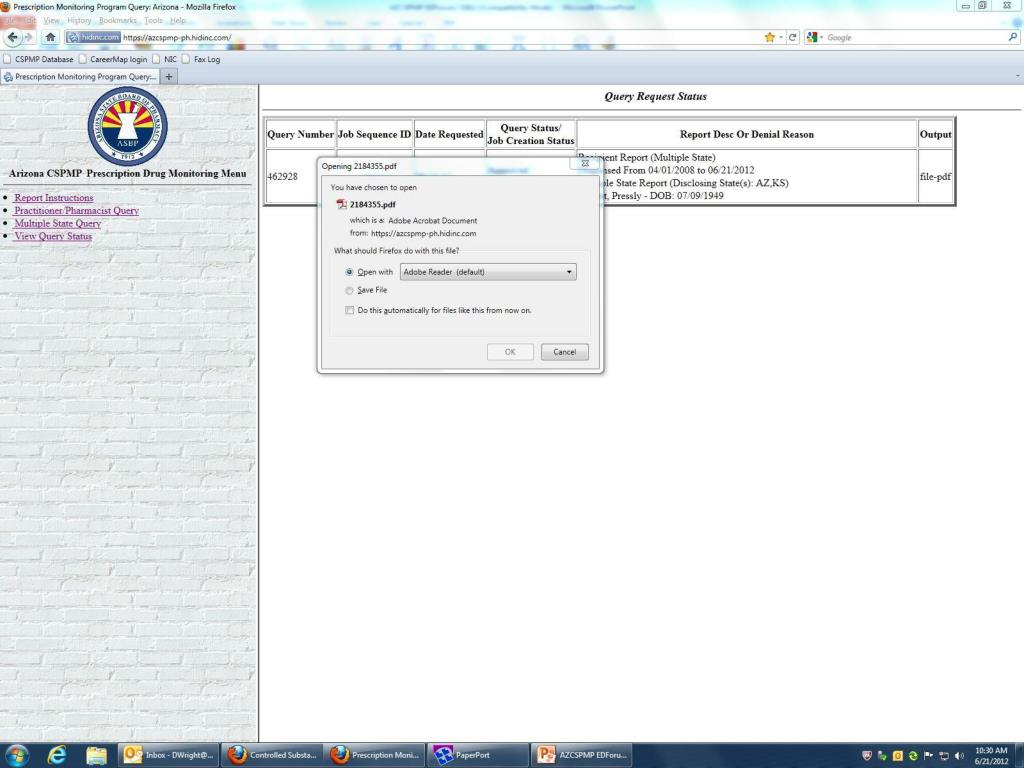
Task: Open the History menu
Action: [x=79, y=20]
